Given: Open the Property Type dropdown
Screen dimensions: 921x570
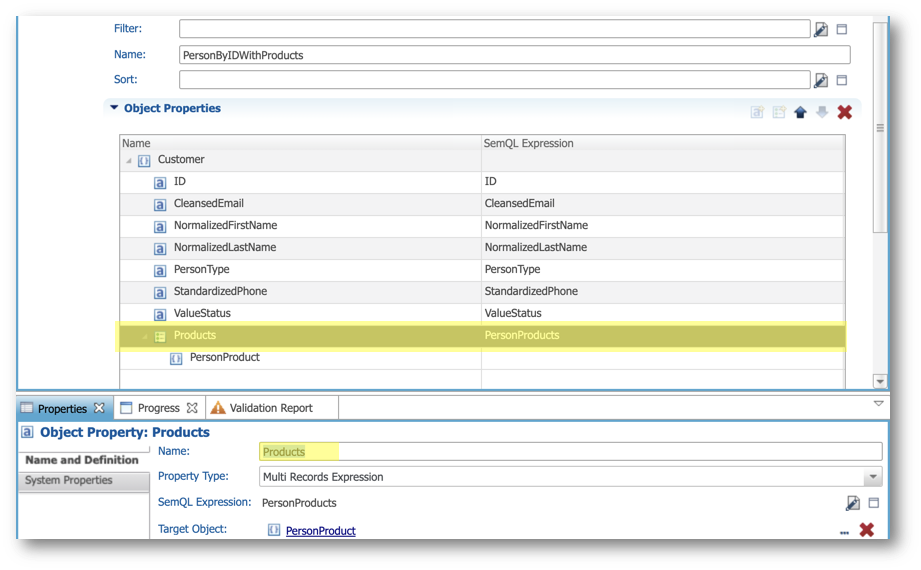Looking at the screenshot, I should 873,477.
